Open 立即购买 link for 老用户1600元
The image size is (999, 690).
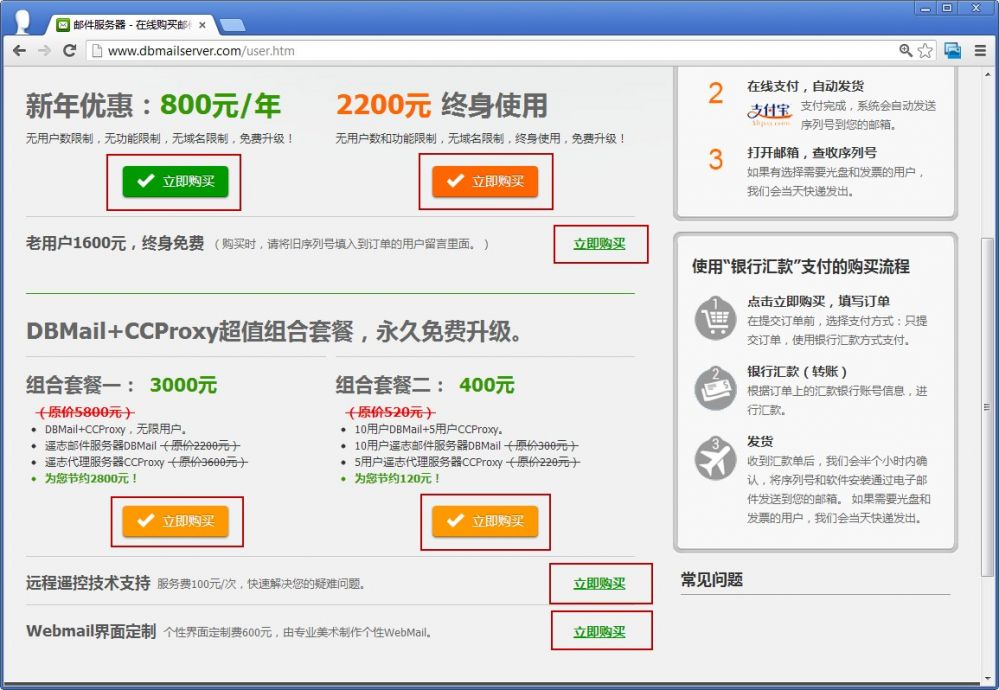click(x=599, y=244)
